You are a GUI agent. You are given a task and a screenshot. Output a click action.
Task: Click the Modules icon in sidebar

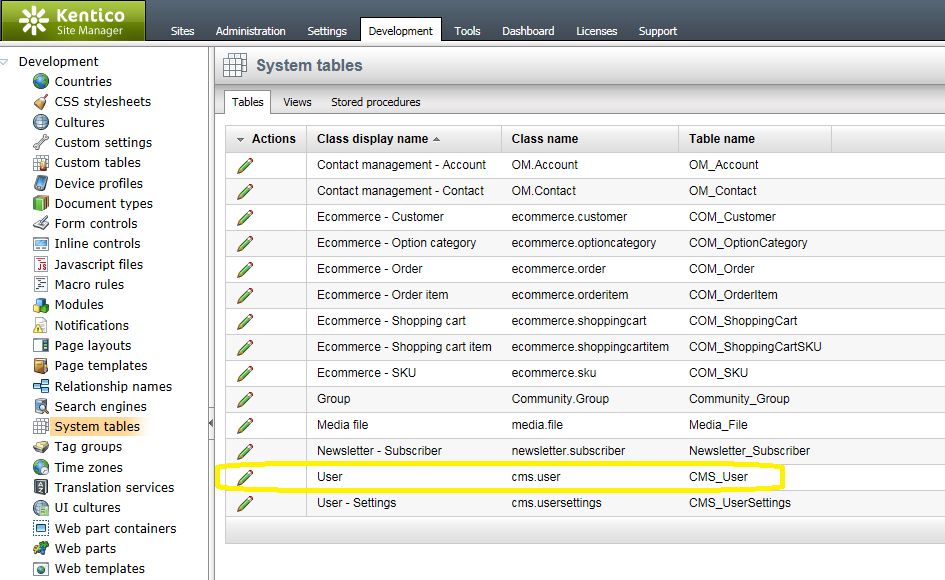click(41, 305)
